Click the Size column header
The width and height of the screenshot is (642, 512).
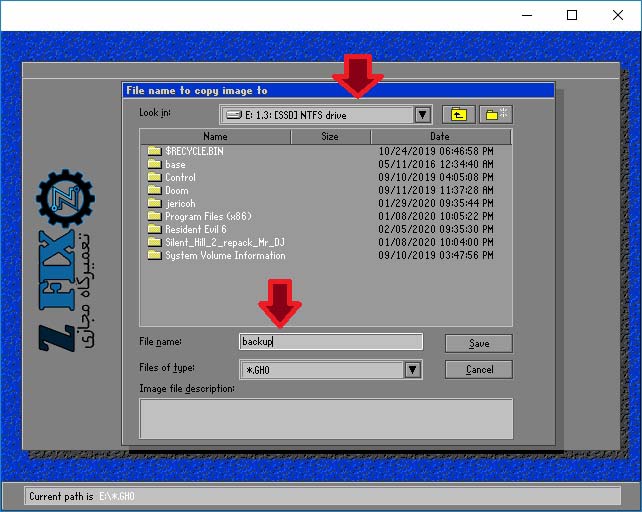[x=329, y=136]
